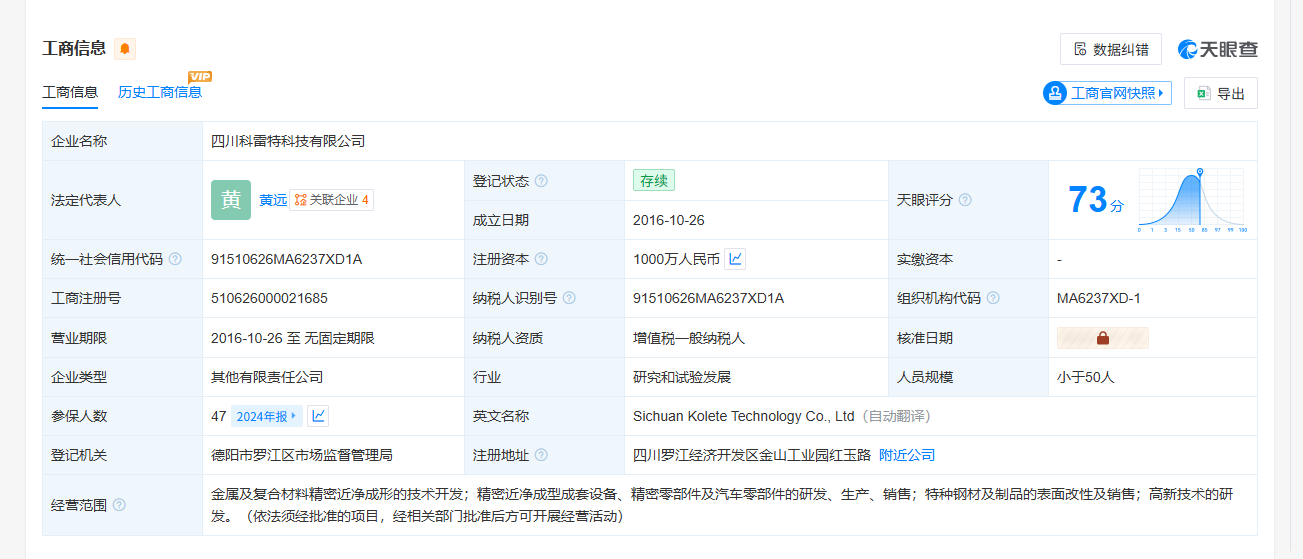The width and height of the screenshot is (1303, 559).
Task: Click address 四川罗江经济开发区金山工业园红玉路
Action: pos(750,455)
